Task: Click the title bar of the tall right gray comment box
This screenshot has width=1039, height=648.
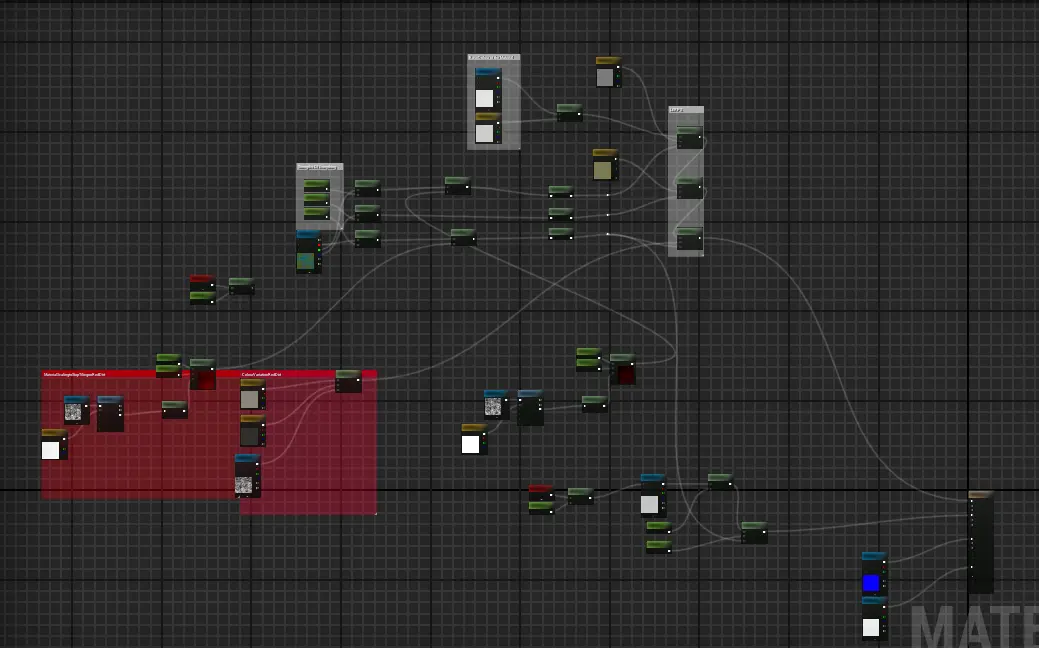Action: (x=686, y=110)
